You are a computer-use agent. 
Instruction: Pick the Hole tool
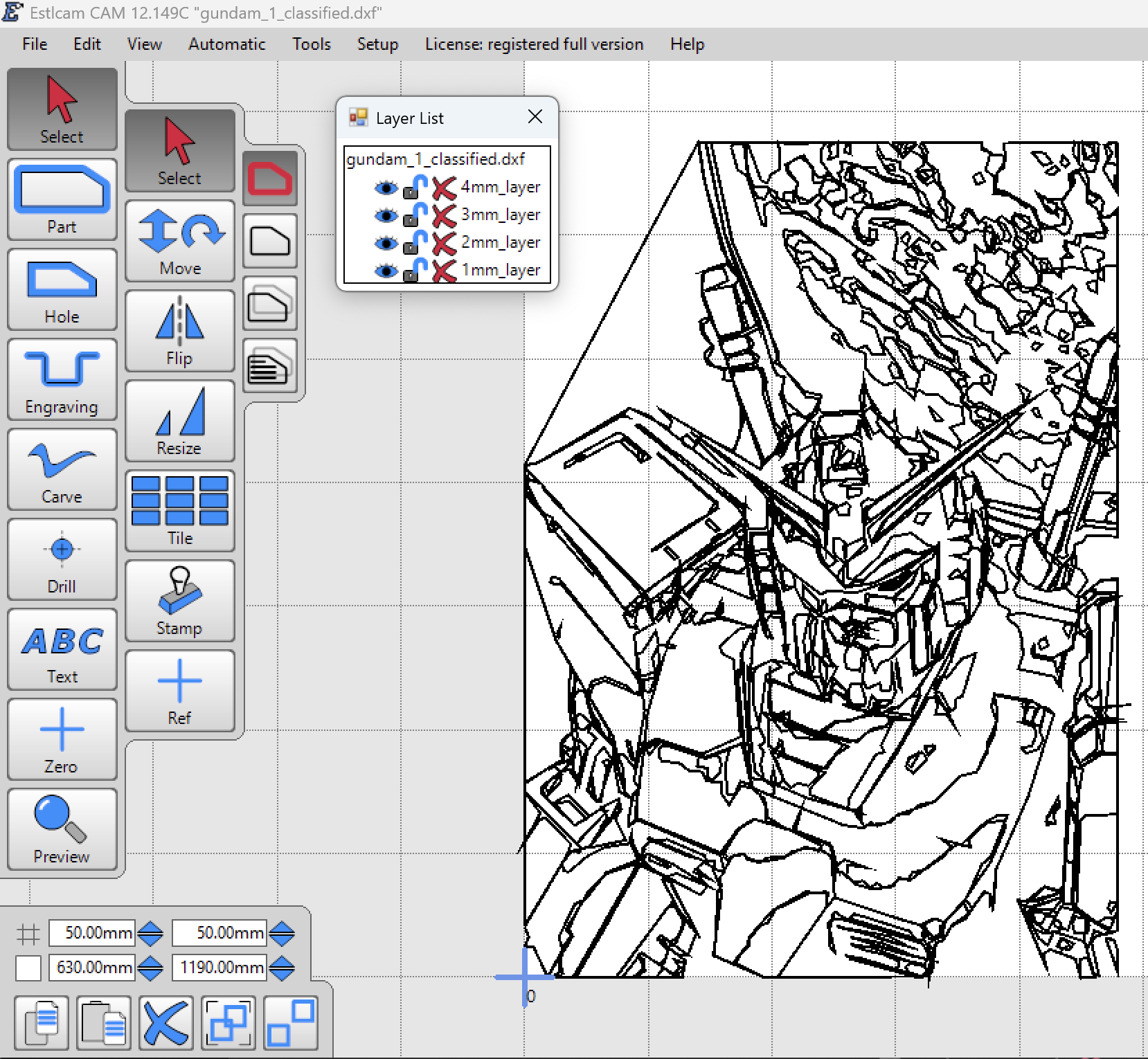tap(62, 289)
